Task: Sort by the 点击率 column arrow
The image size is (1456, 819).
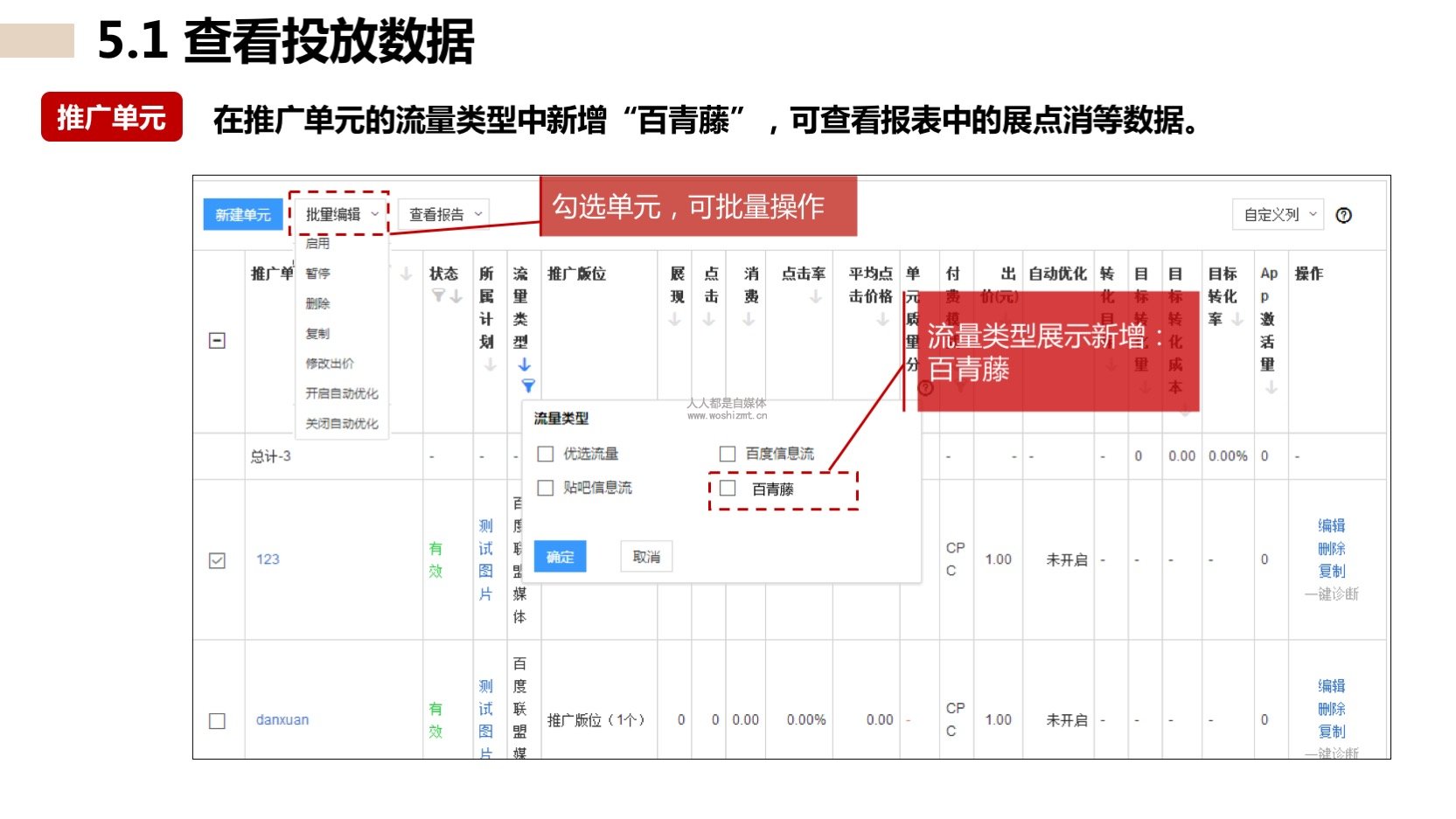Action: [815, 297]
